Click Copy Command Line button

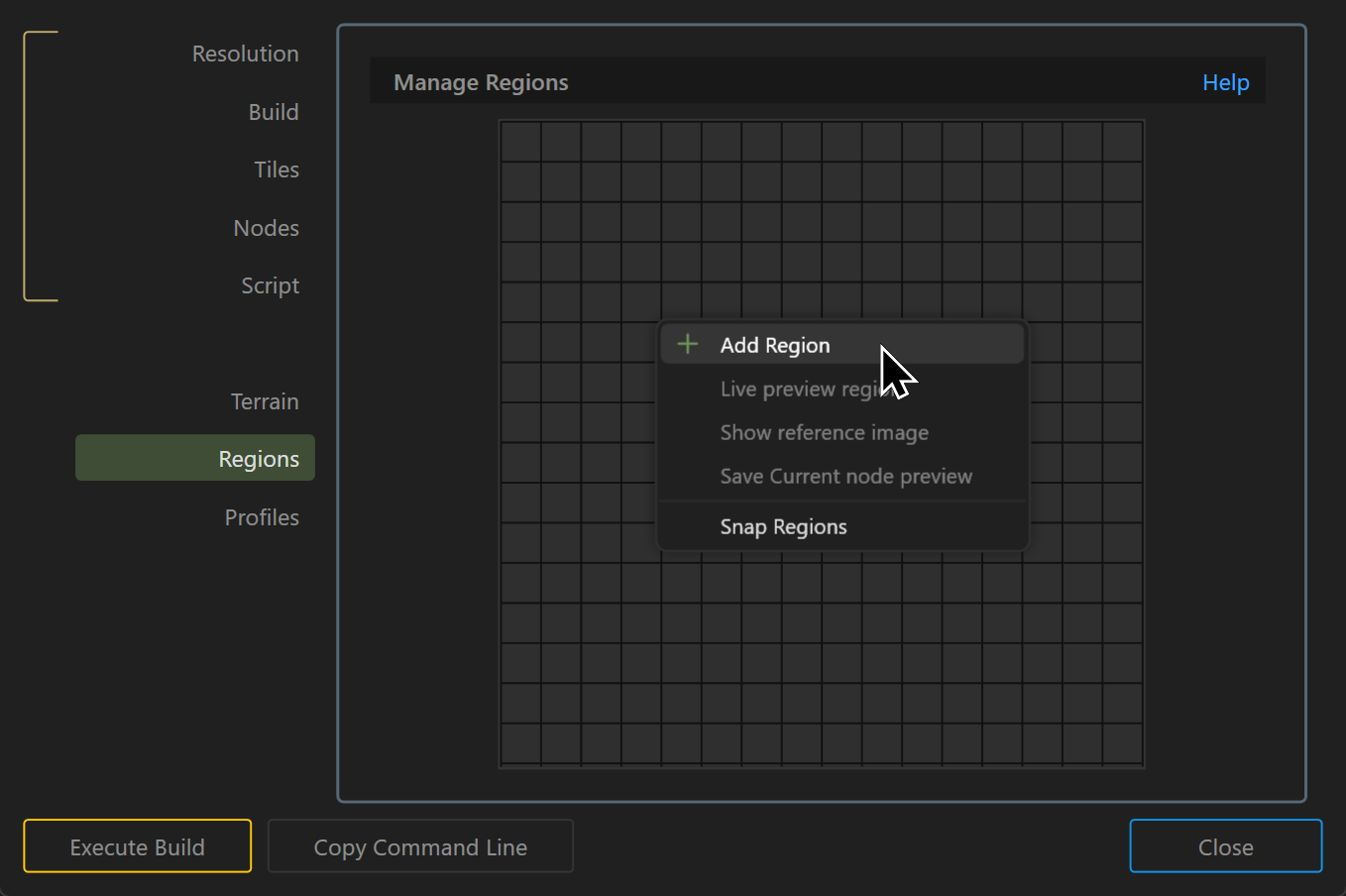[x=420, y=847]
